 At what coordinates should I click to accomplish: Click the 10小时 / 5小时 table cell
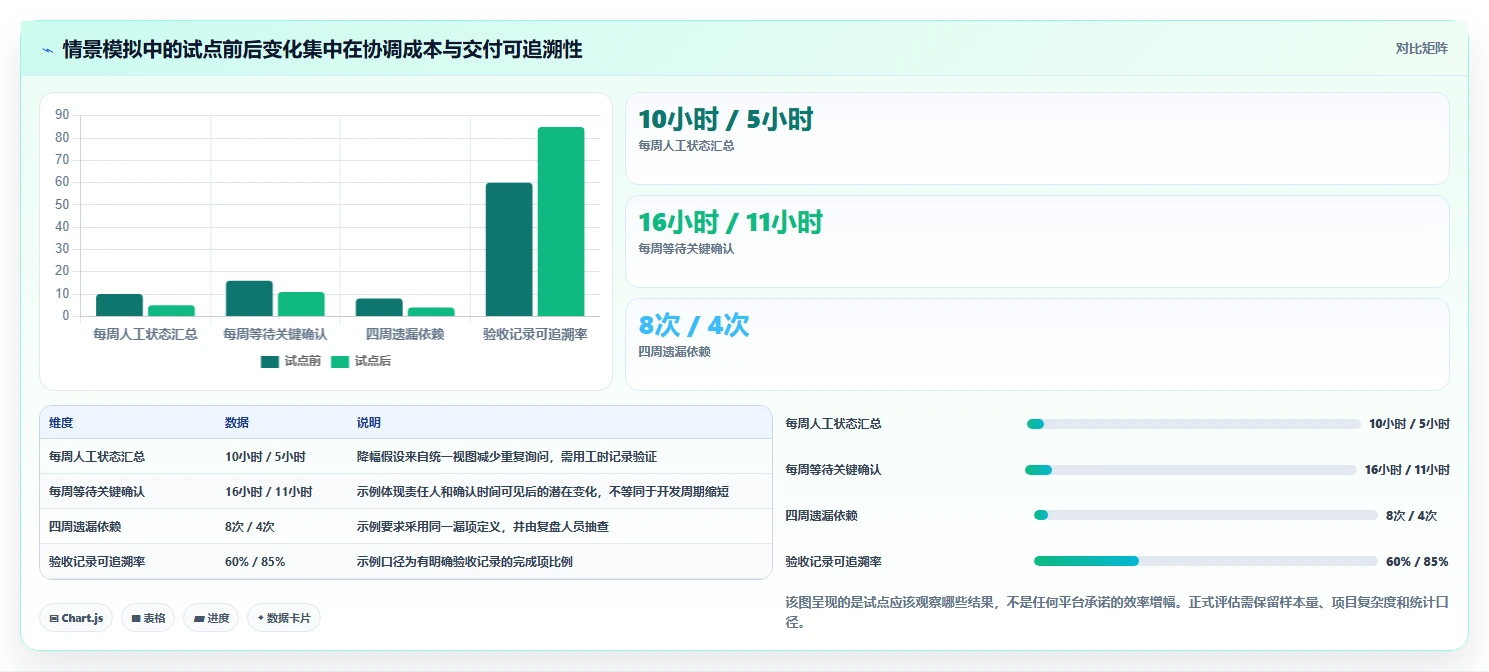[x=265, y=456]
